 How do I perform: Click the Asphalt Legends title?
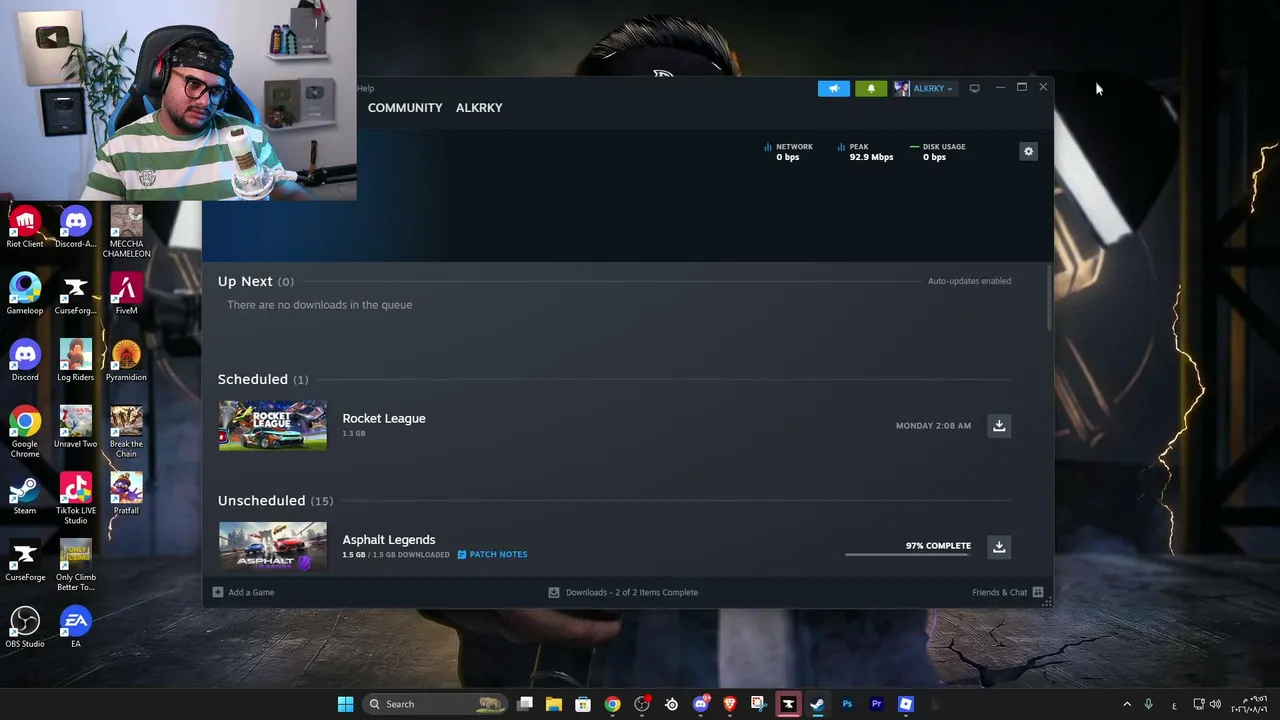389,539
